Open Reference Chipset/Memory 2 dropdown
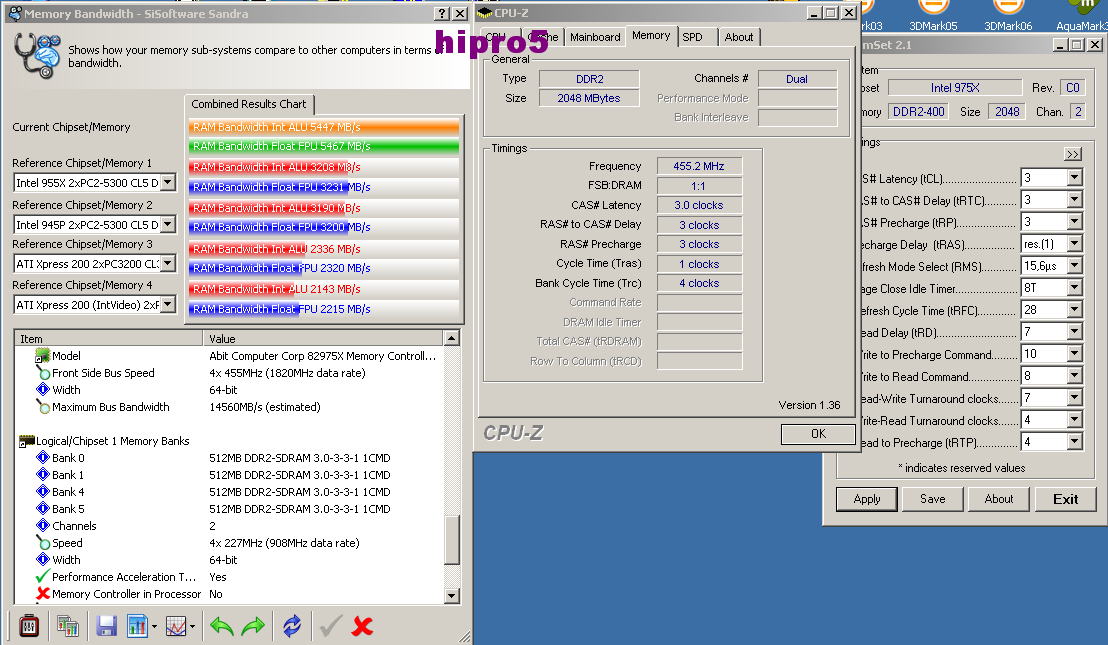 click(x=167, y=224)
